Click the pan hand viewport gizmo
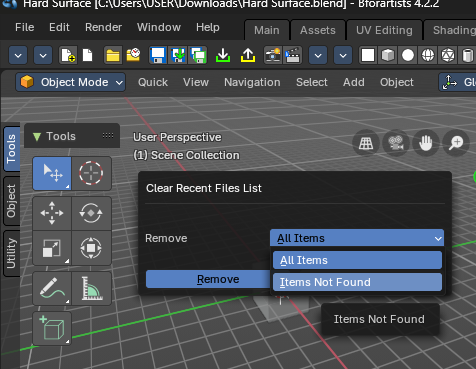This screenshot has height=369, width=476. [426, 143]
